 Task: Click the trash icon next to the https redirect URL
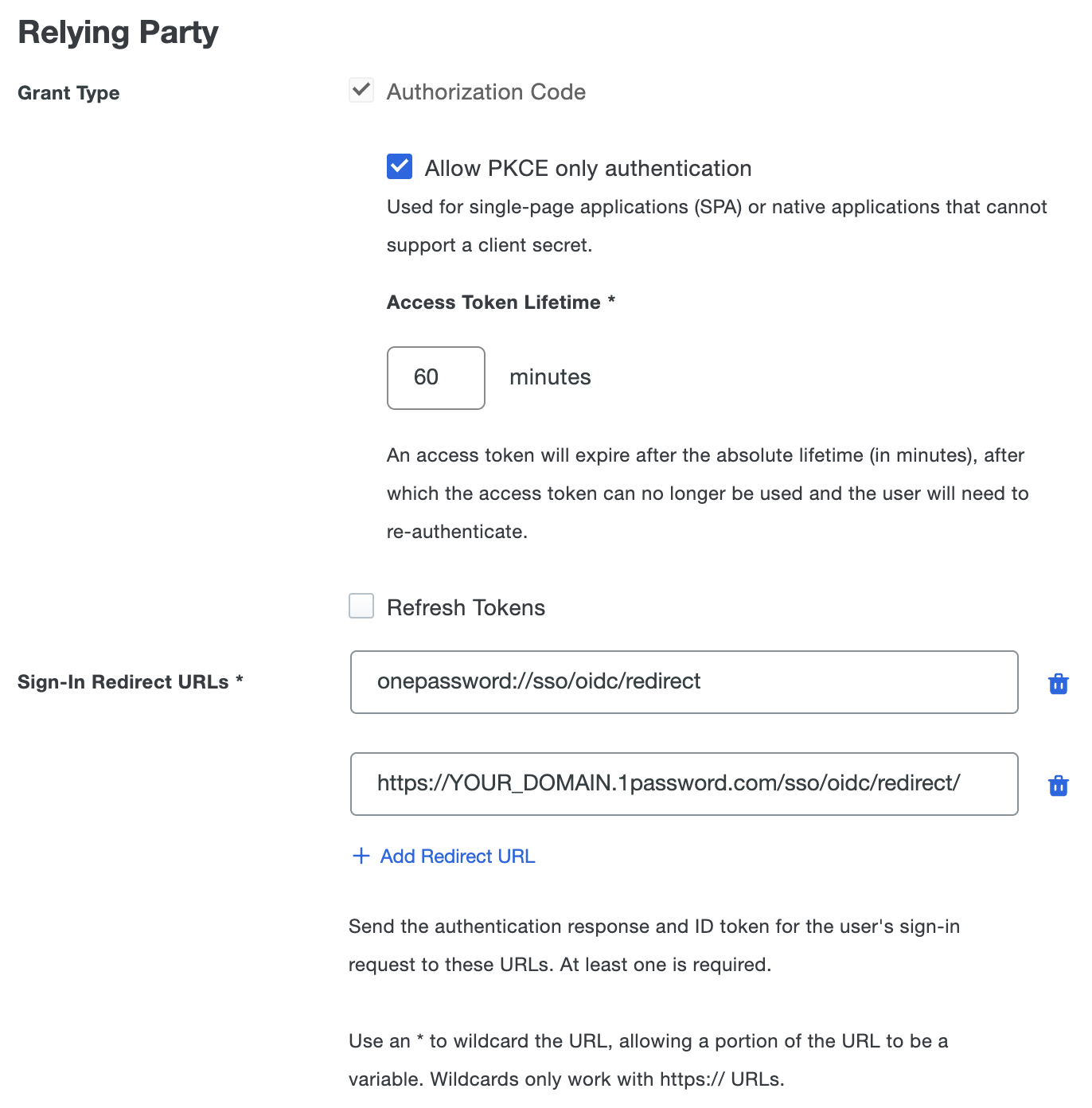(x=1058, y=785)
